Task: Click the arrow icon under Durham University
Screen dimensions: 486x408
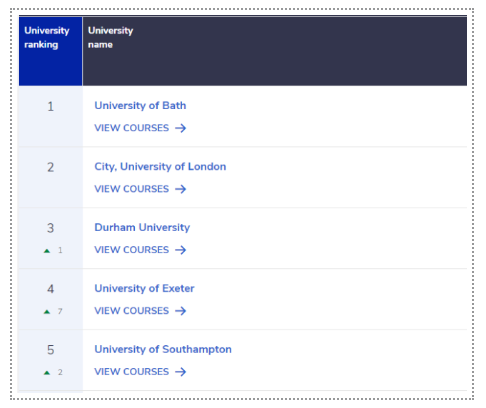Action: click(181, 250)
